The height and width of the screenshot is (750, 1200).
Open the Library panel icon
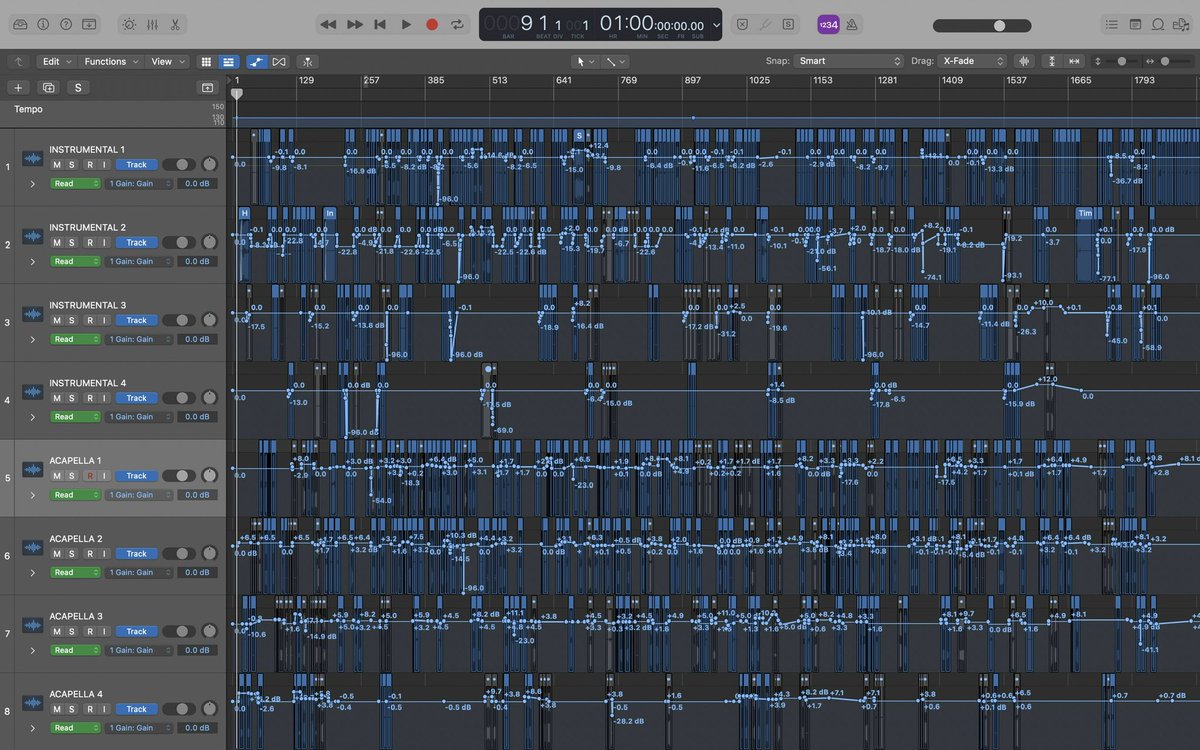pos(21,24)
